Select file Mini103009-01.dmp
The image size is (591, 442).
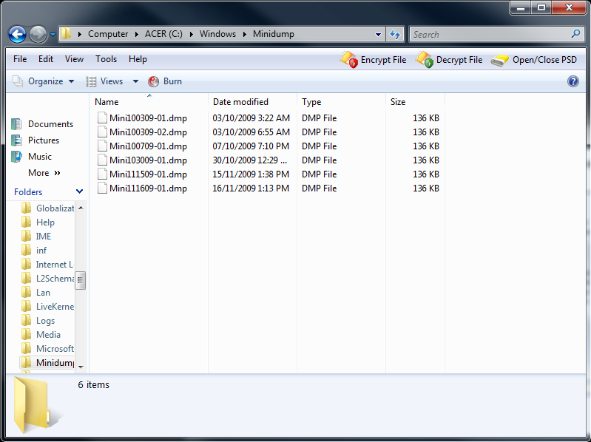point(148,160)
